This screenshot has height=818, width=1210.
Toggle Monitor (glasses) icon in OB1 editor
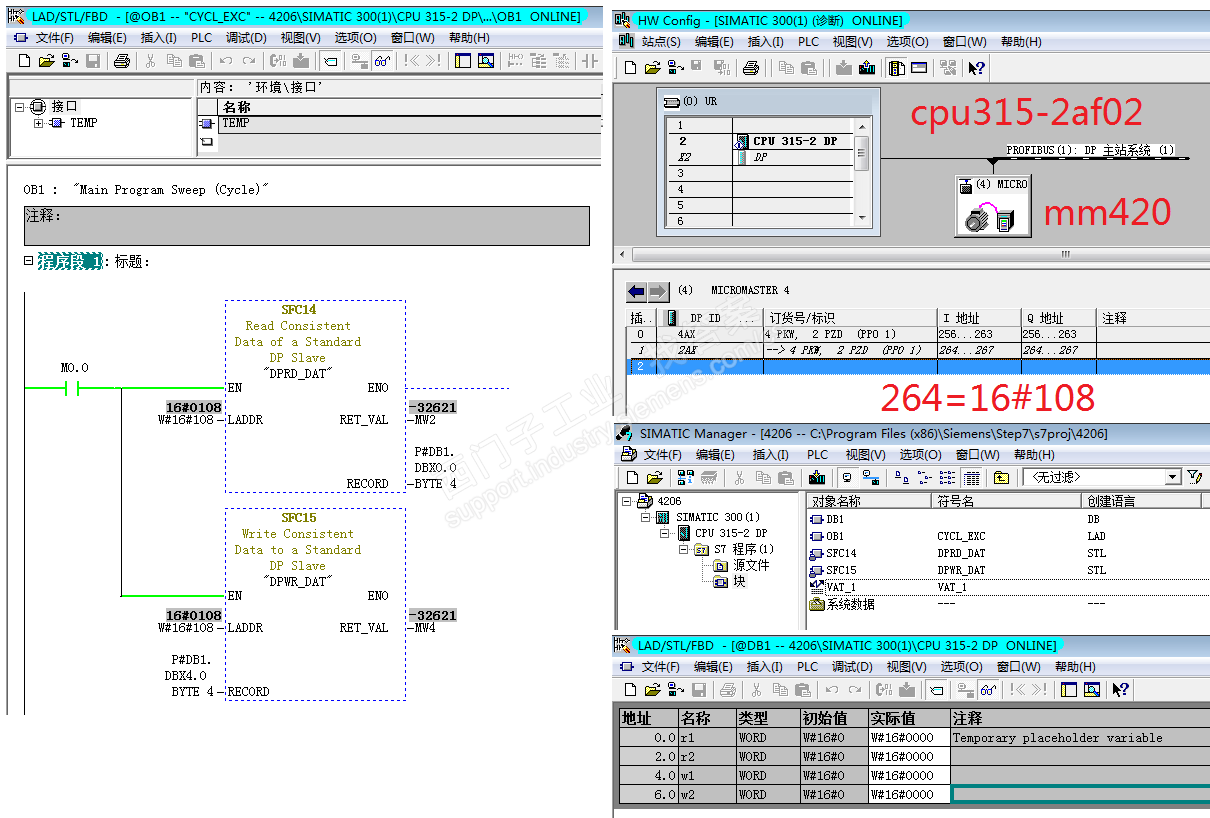coord(382,61)
